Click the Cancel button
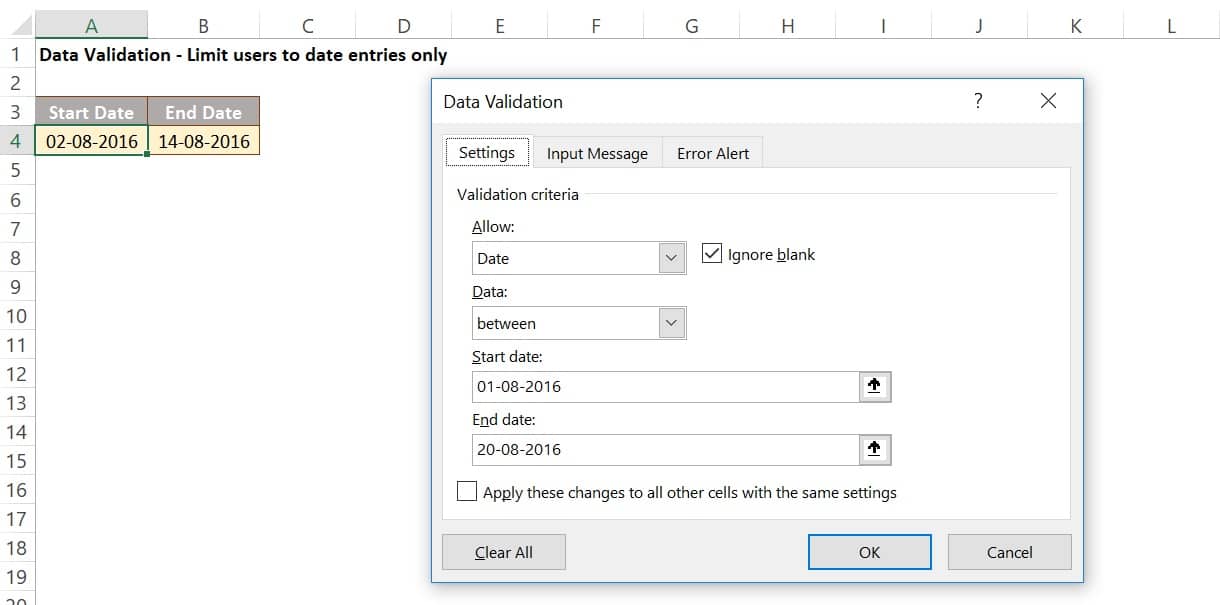The width and height of the screenshot is (1220, 605). pos(1009,552)
